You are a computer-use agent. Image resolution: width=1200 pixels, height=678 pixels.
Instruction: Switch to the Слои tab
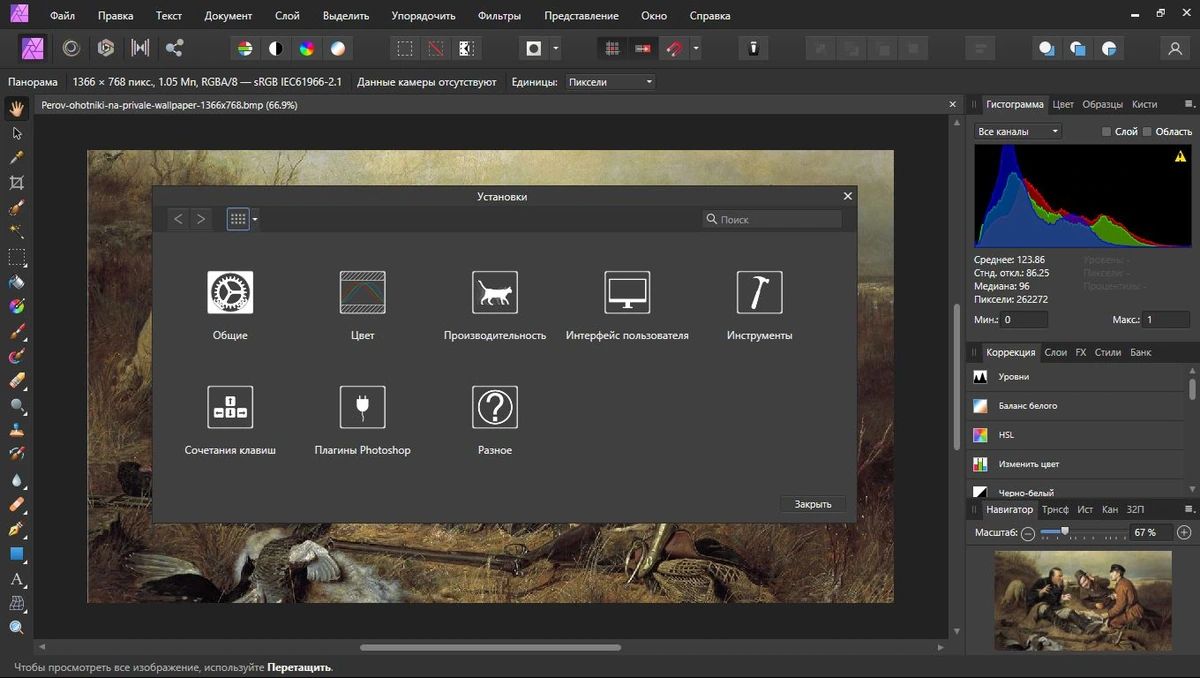tap(1055, 352)
